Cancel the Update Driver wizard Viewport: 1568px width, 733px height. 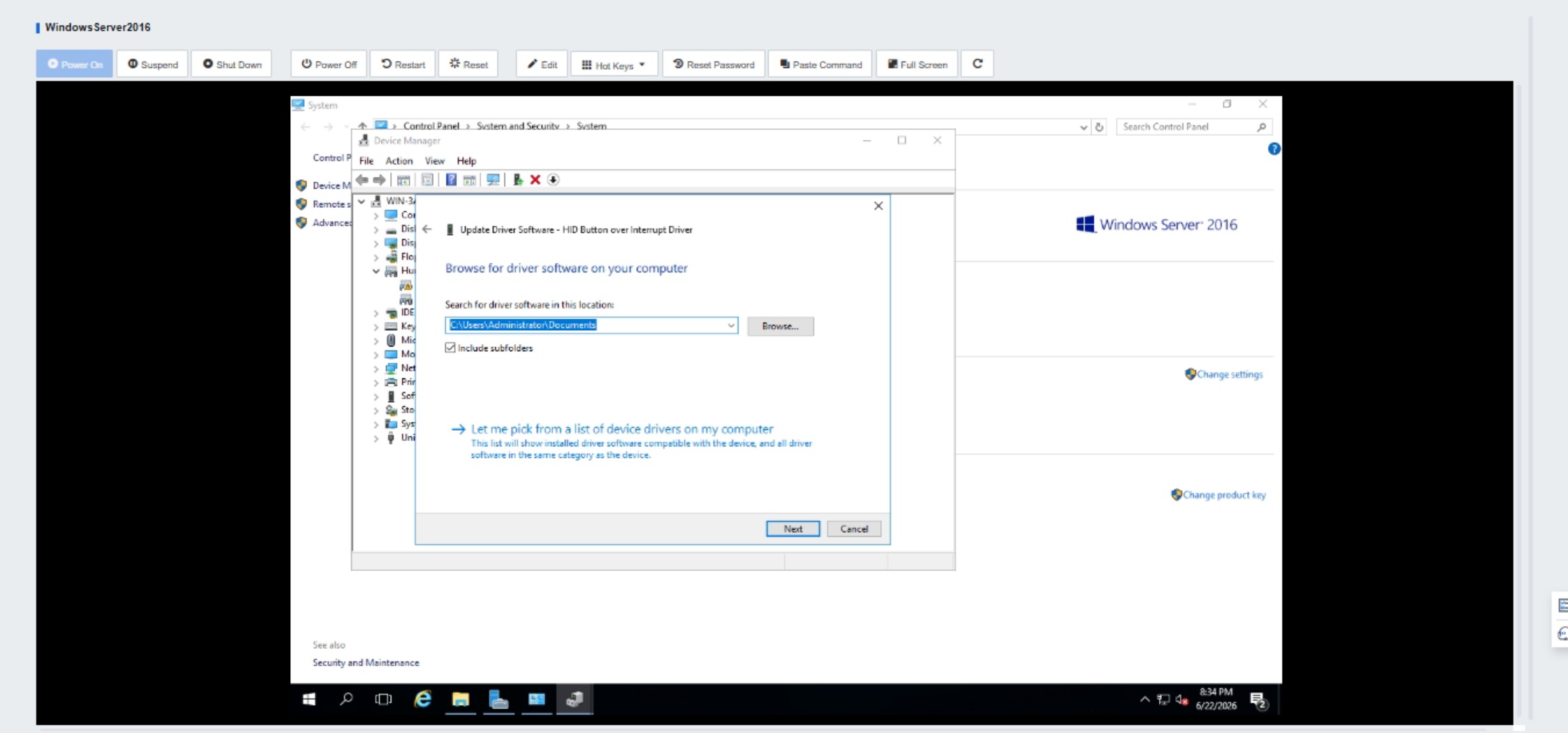[854, 529]
